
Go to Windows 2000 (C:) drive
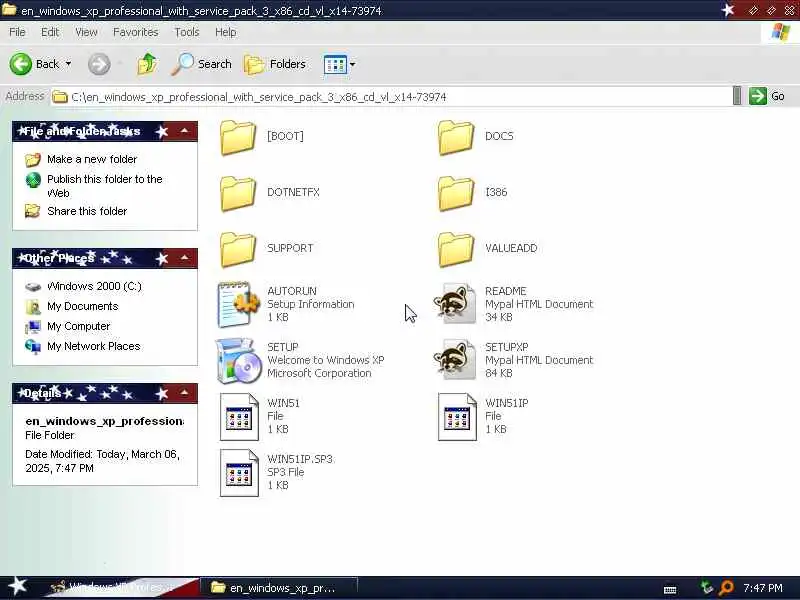(x=94, y=286)
